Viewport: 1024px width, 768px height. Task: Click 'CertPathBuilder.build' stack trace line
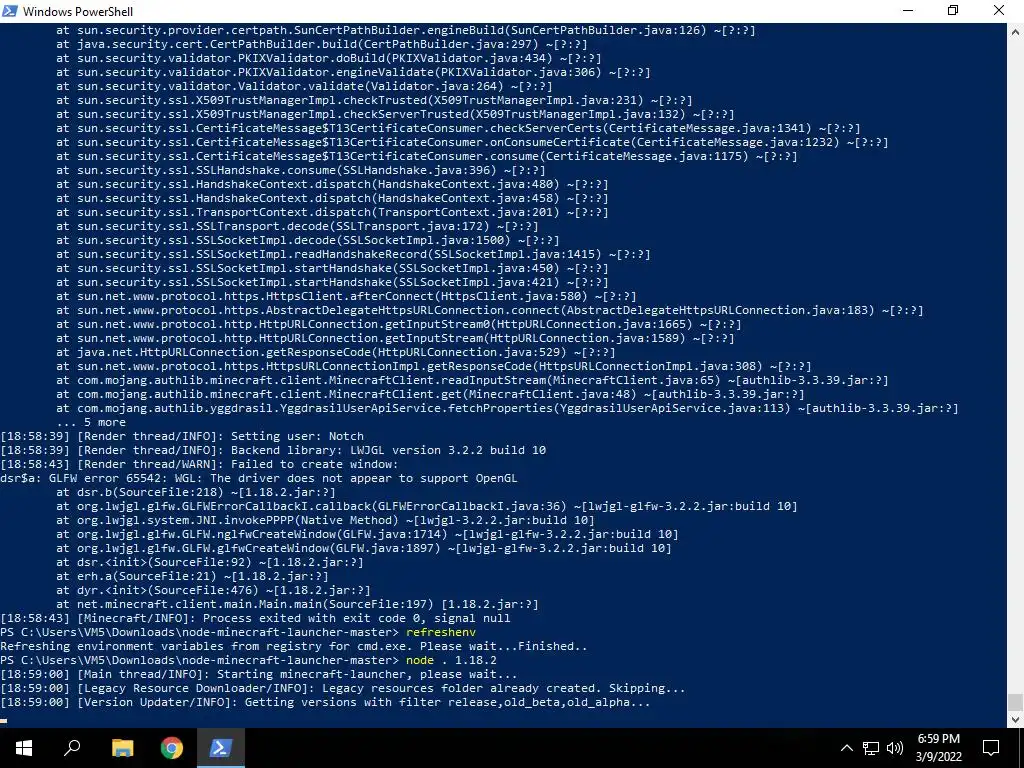322,44
